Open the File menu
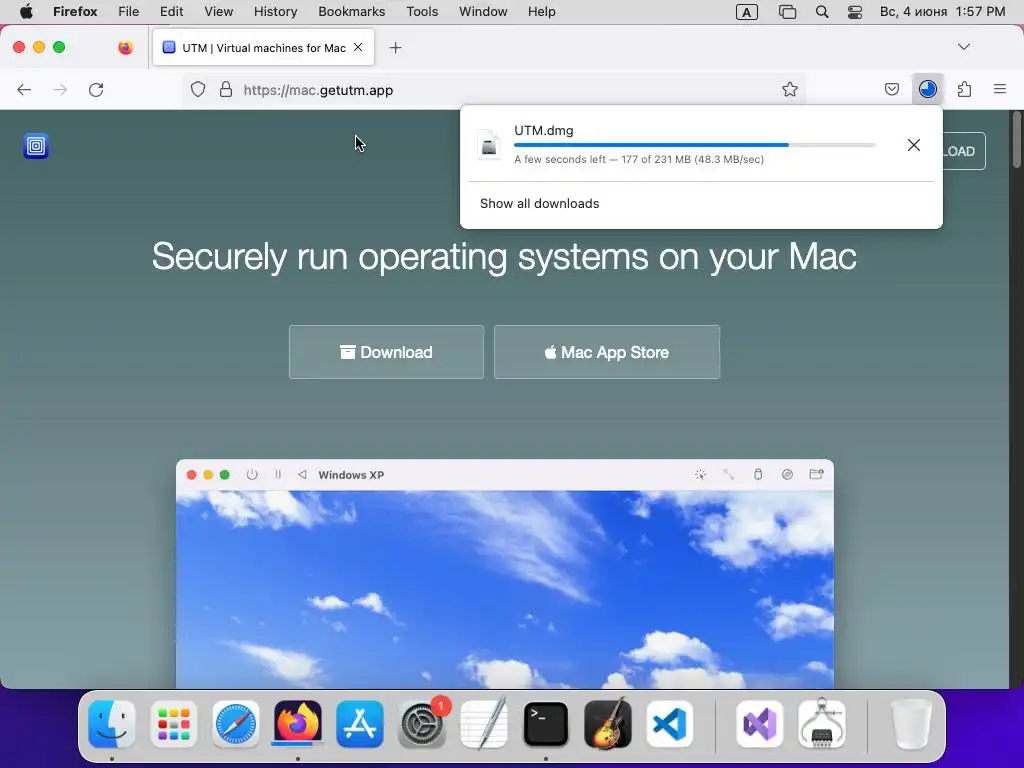1024x768 pixels. coord(129,12)
